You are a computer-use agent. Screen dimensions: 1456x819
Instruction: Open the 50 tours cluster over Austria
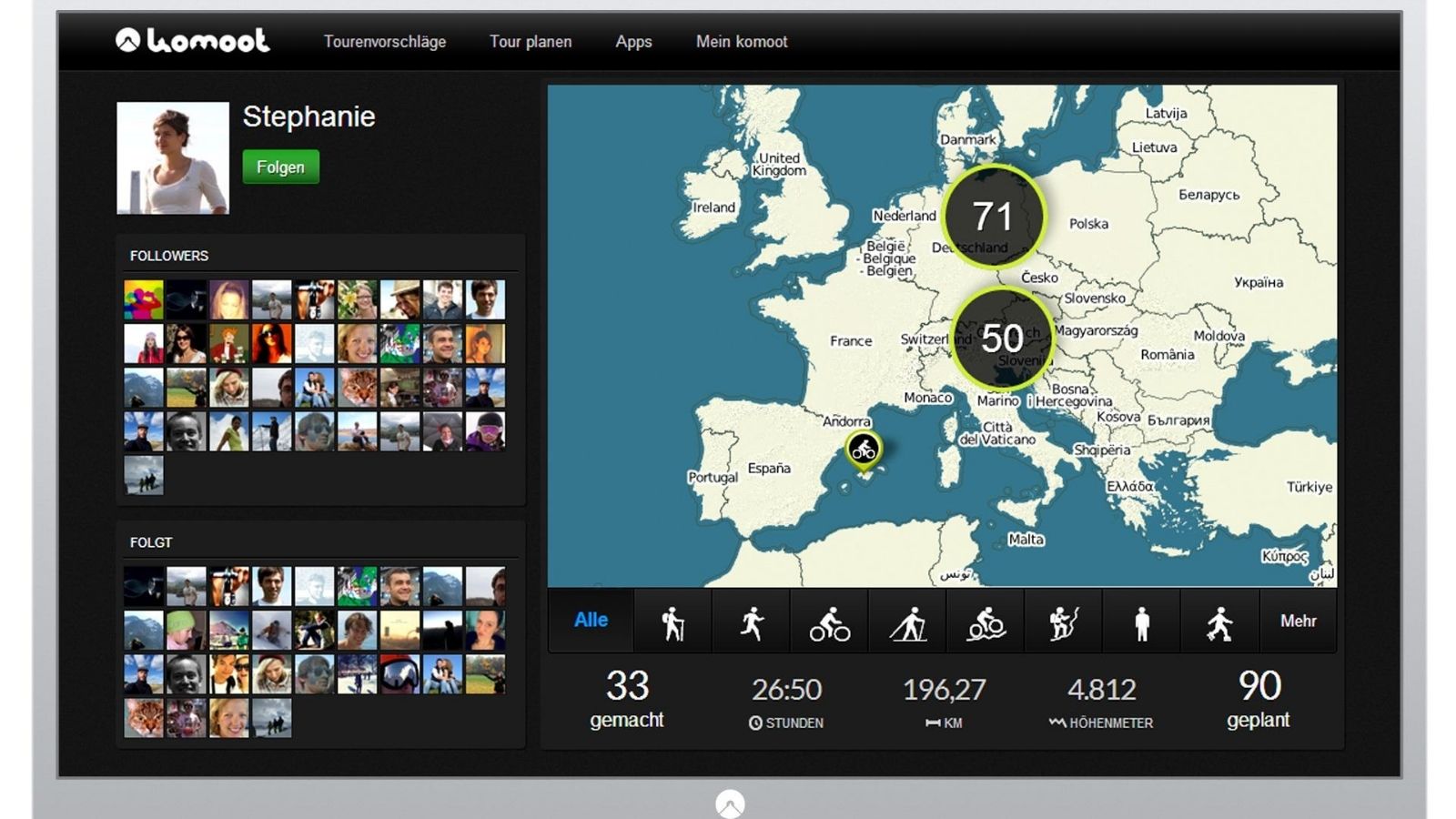tap(1002, 339)
